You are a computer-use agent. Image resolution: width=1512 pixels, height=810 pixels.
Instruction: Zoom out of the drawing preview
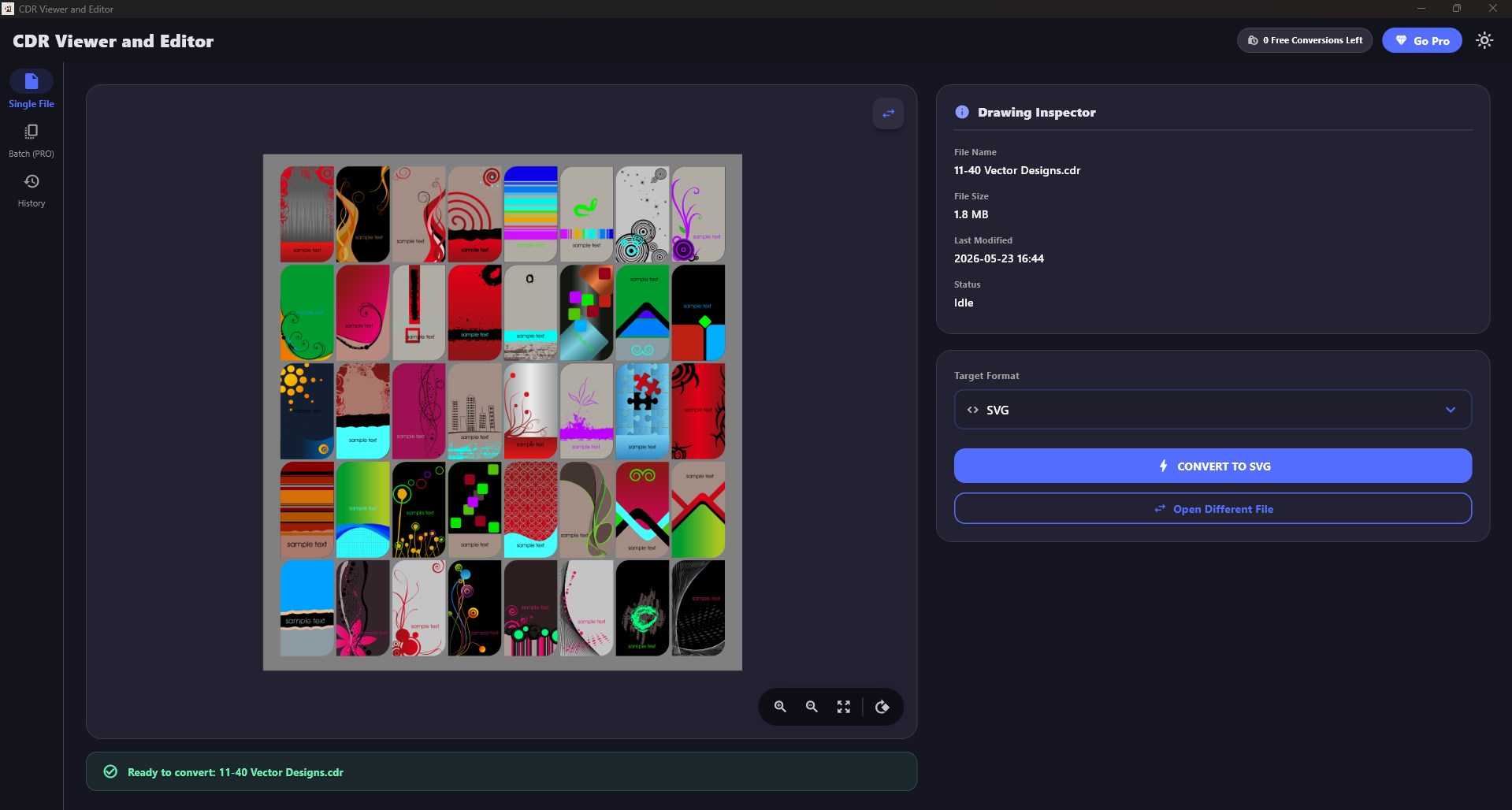(812, 707)
